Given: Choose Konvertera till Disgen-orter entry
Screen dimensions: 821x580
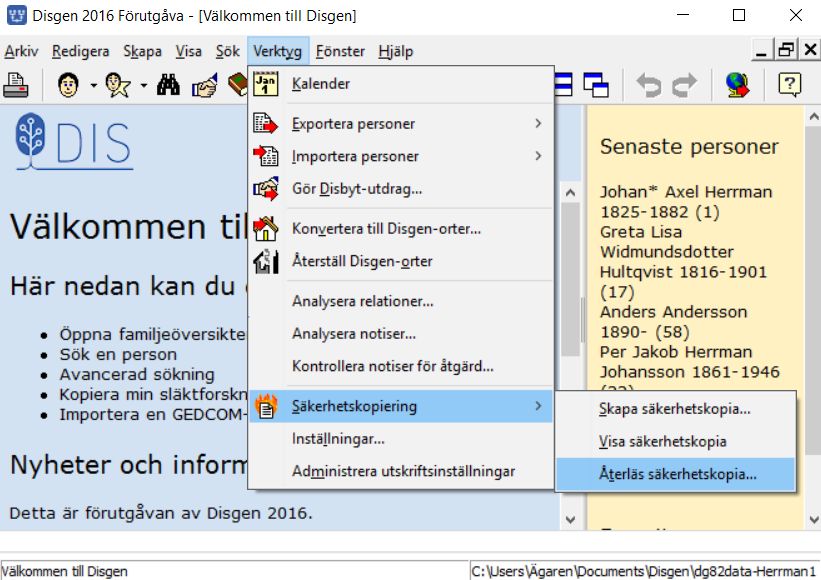Looking at the screenshot, I should [401, 229].
